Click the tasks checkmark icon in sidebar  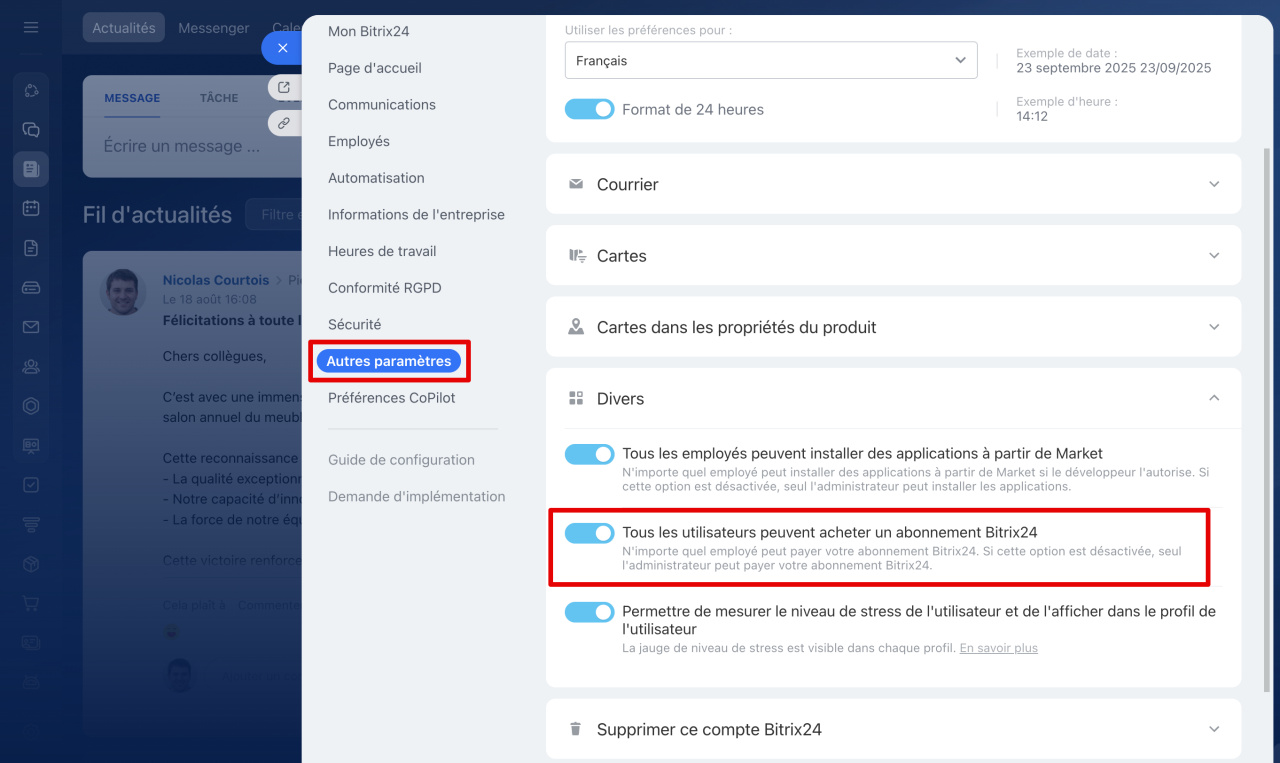point(31,485)
